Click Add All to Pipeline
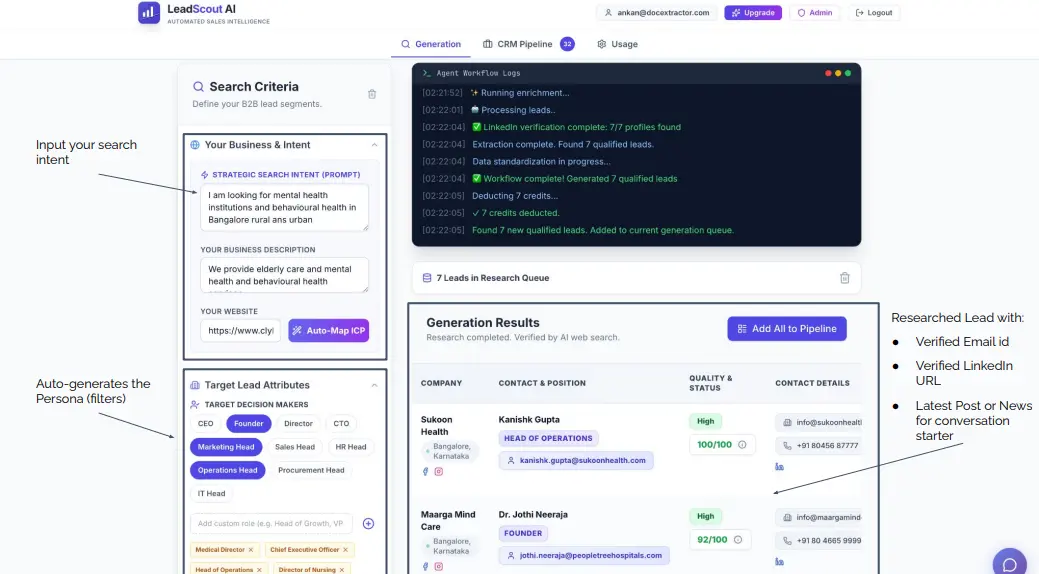This screenshot has width=1039, height=574. click(787, 329)
